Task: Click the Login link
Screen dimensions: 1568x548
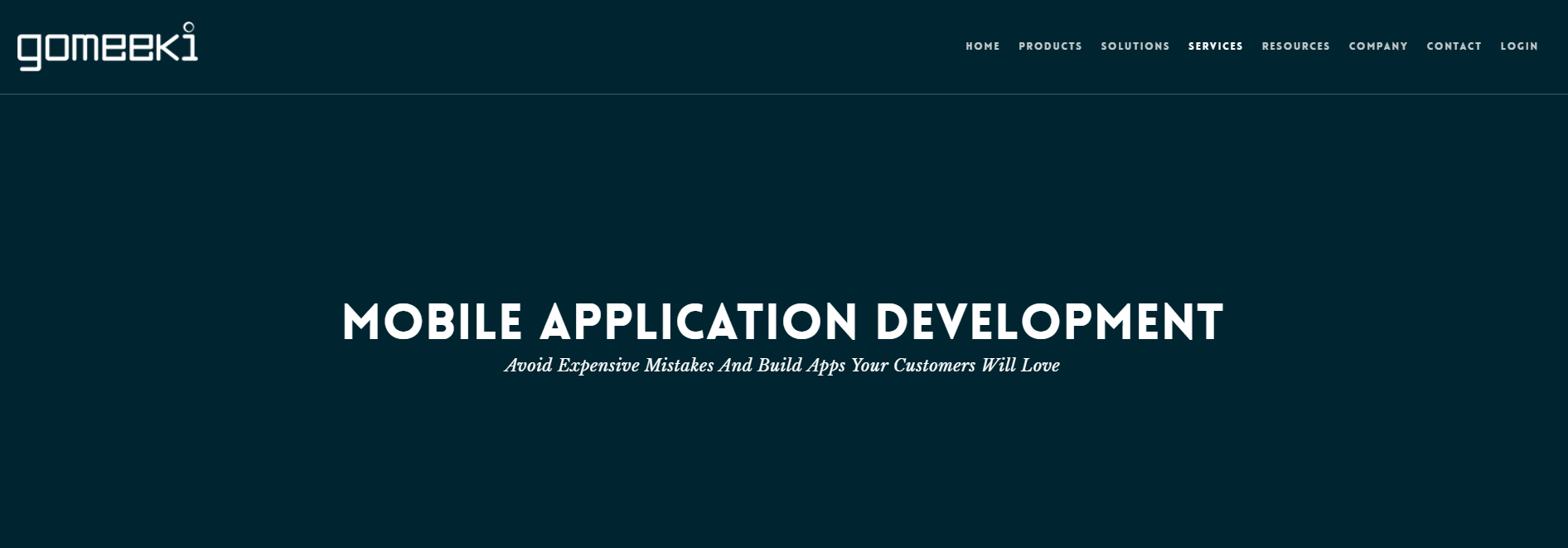Action: coord(1519,46)
